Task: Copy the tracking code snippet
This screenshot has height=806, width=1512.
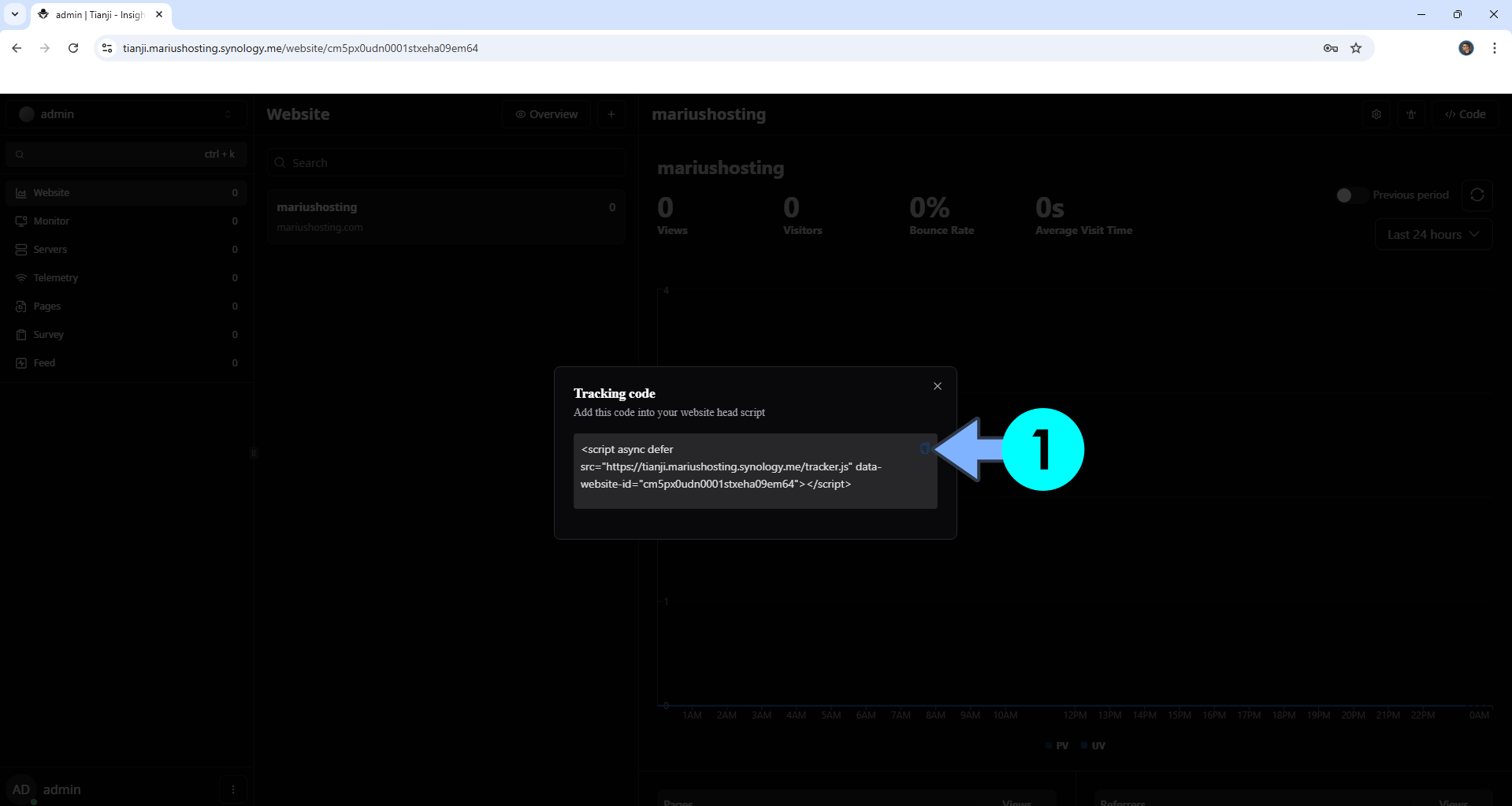Action: (925, 448)
